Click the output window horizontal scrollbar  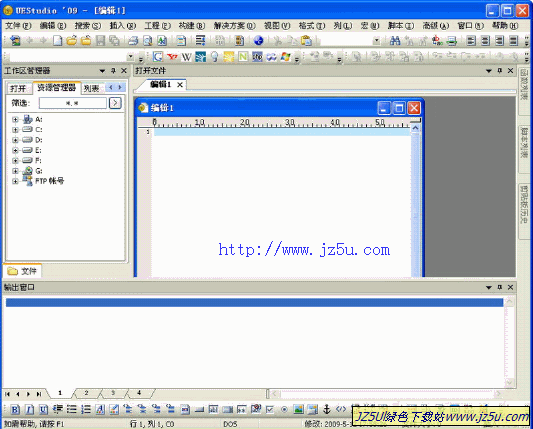(x=386, y=394)
